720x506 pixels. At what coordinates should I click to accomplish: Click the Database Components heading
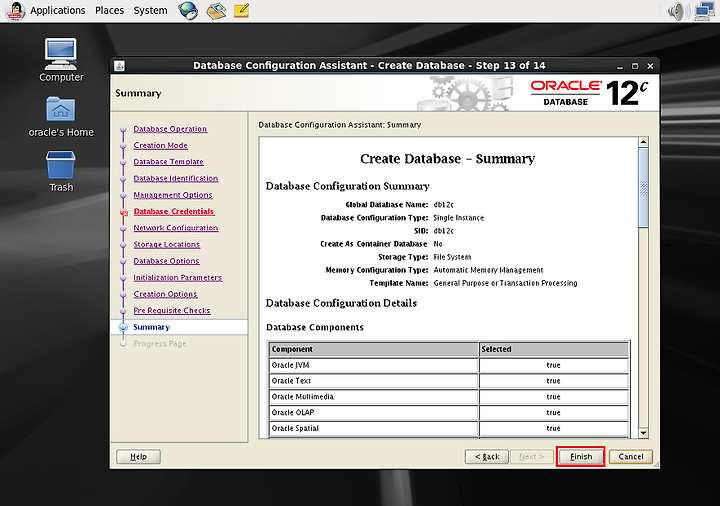315,327
